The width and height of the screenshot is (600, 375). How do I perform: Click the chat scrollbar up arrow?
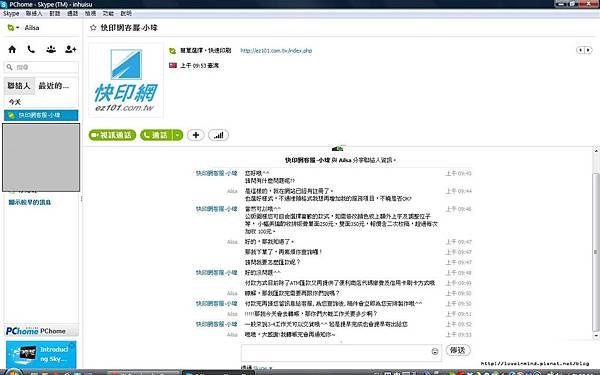pyautogui.click(x=596, y=152)
